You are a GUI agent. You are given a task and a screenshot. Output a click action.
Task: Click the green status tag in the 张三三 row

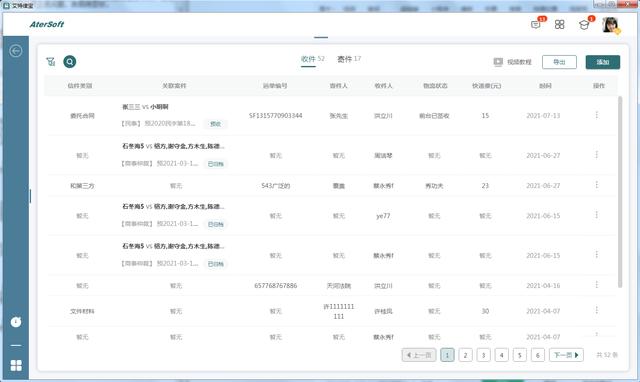click(x=216, y=124)
